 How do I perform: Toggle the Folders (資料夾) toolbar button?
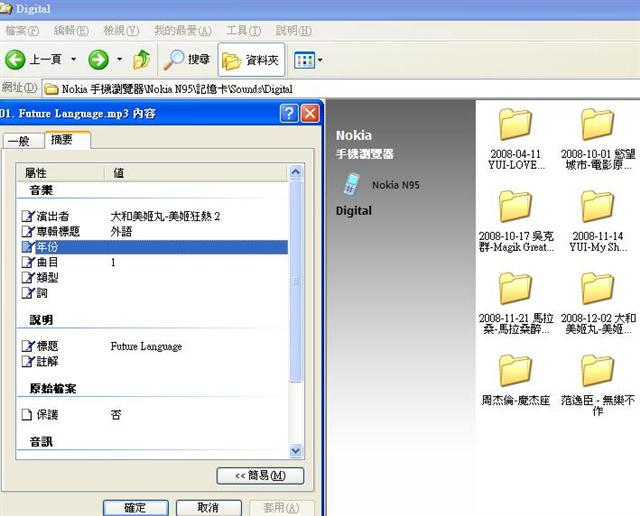[x=251, y=60]
